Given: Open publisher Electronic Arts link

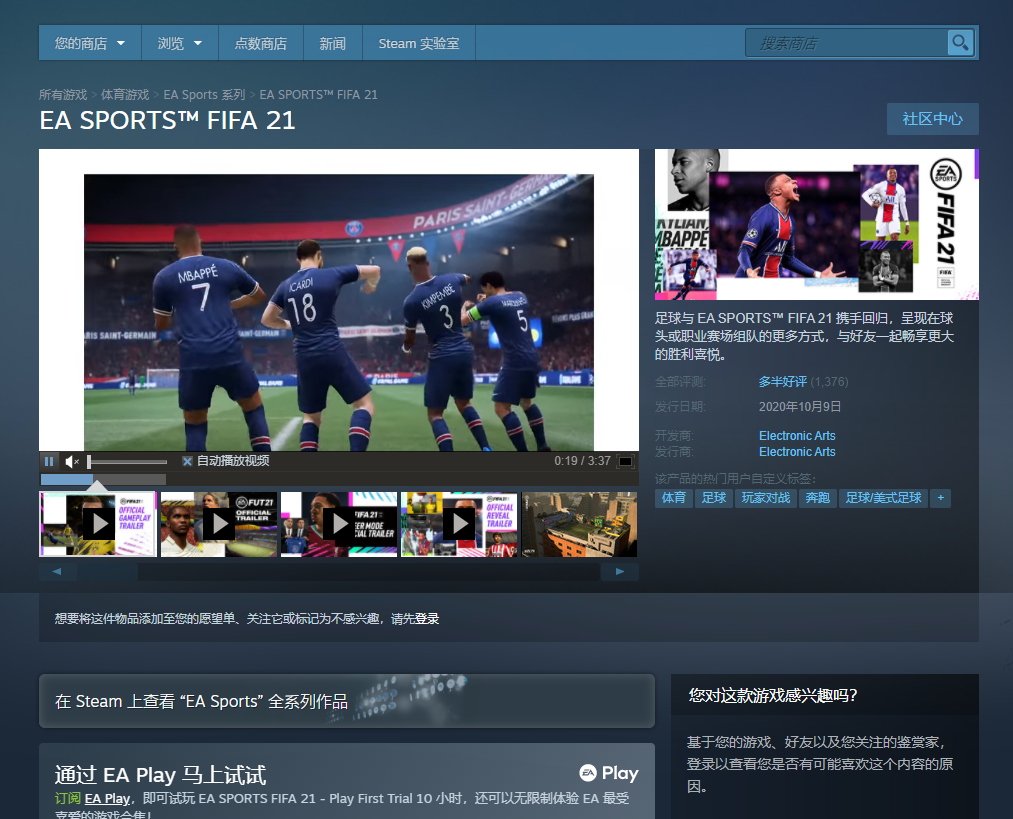Looking at the screenshot, I should [797, 452].
